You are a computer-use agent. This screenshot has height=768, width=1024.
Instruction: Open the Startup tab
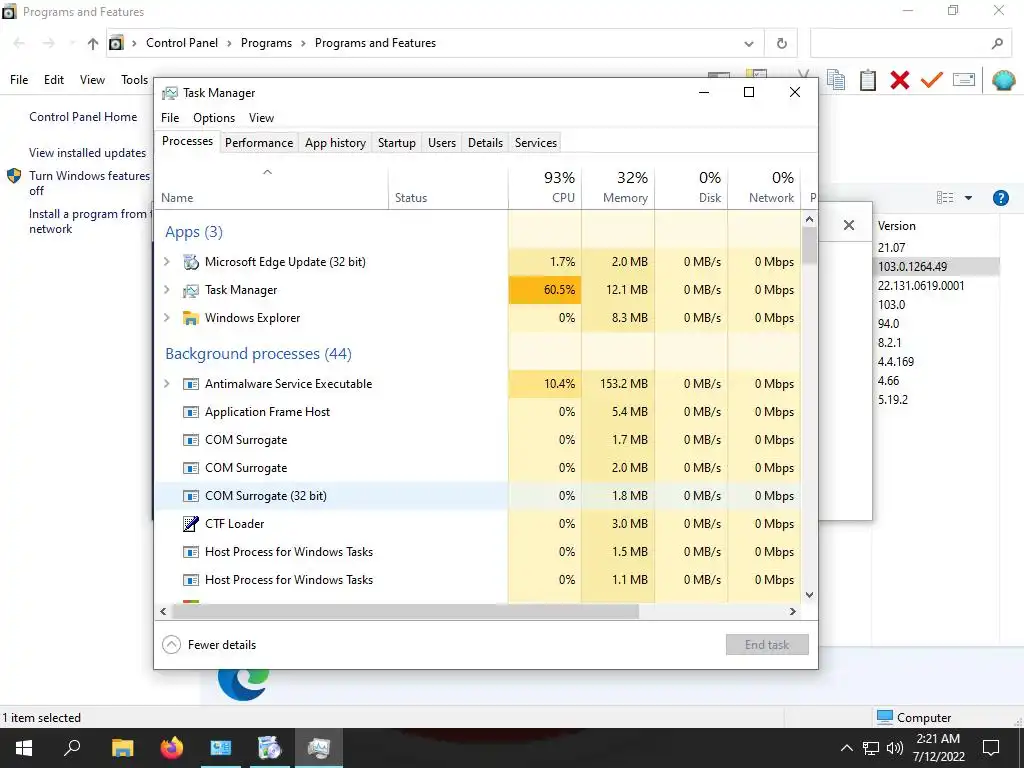pos(397,142)
